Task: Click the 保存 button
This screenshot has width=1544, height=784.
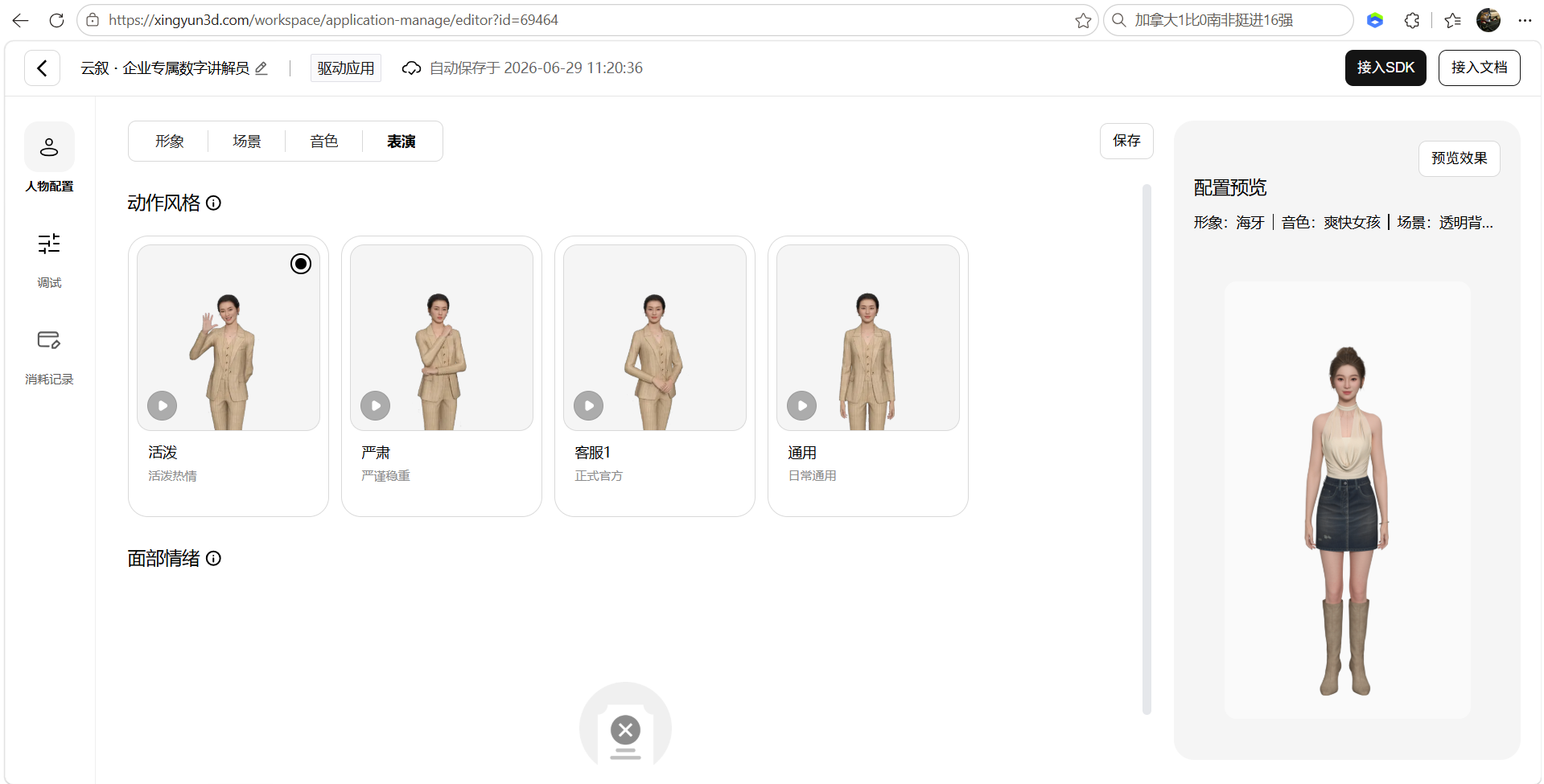Action: point(1126,141)
